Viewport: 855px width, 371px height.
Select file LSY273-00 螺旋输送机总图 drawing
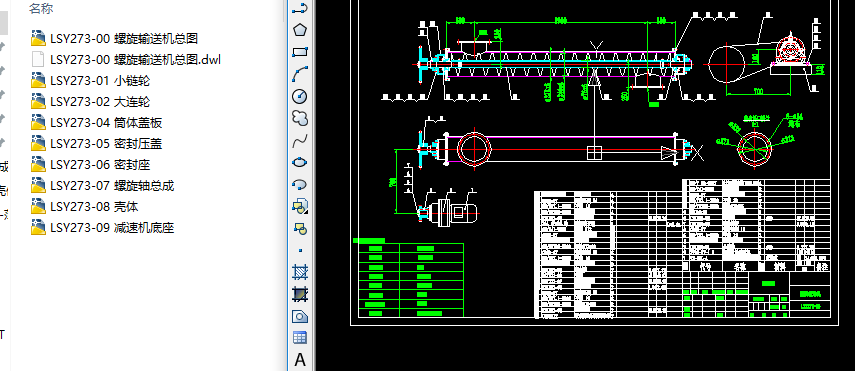click(x=115, y=38)
